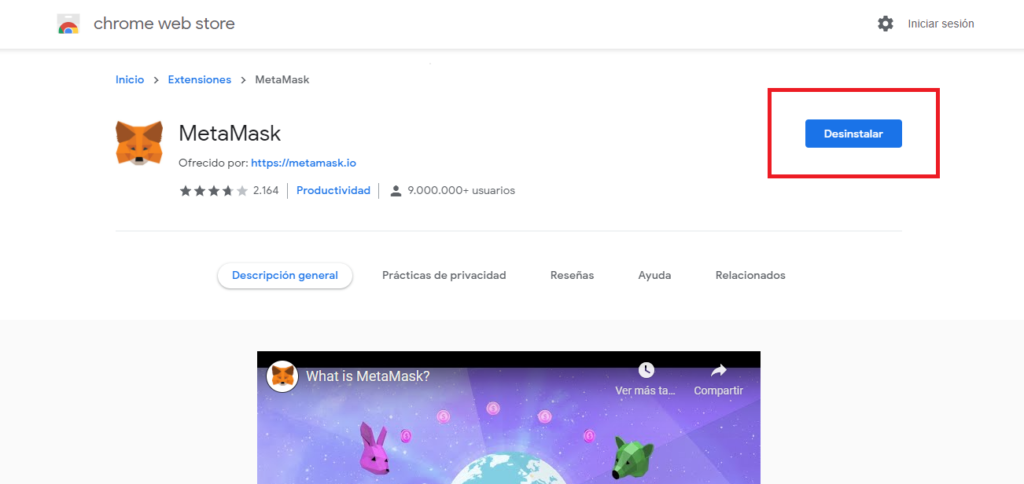Open the Productividad category link
This screenshot has width=1024, height=484.
pyautogui.click(x=333, y=191)
